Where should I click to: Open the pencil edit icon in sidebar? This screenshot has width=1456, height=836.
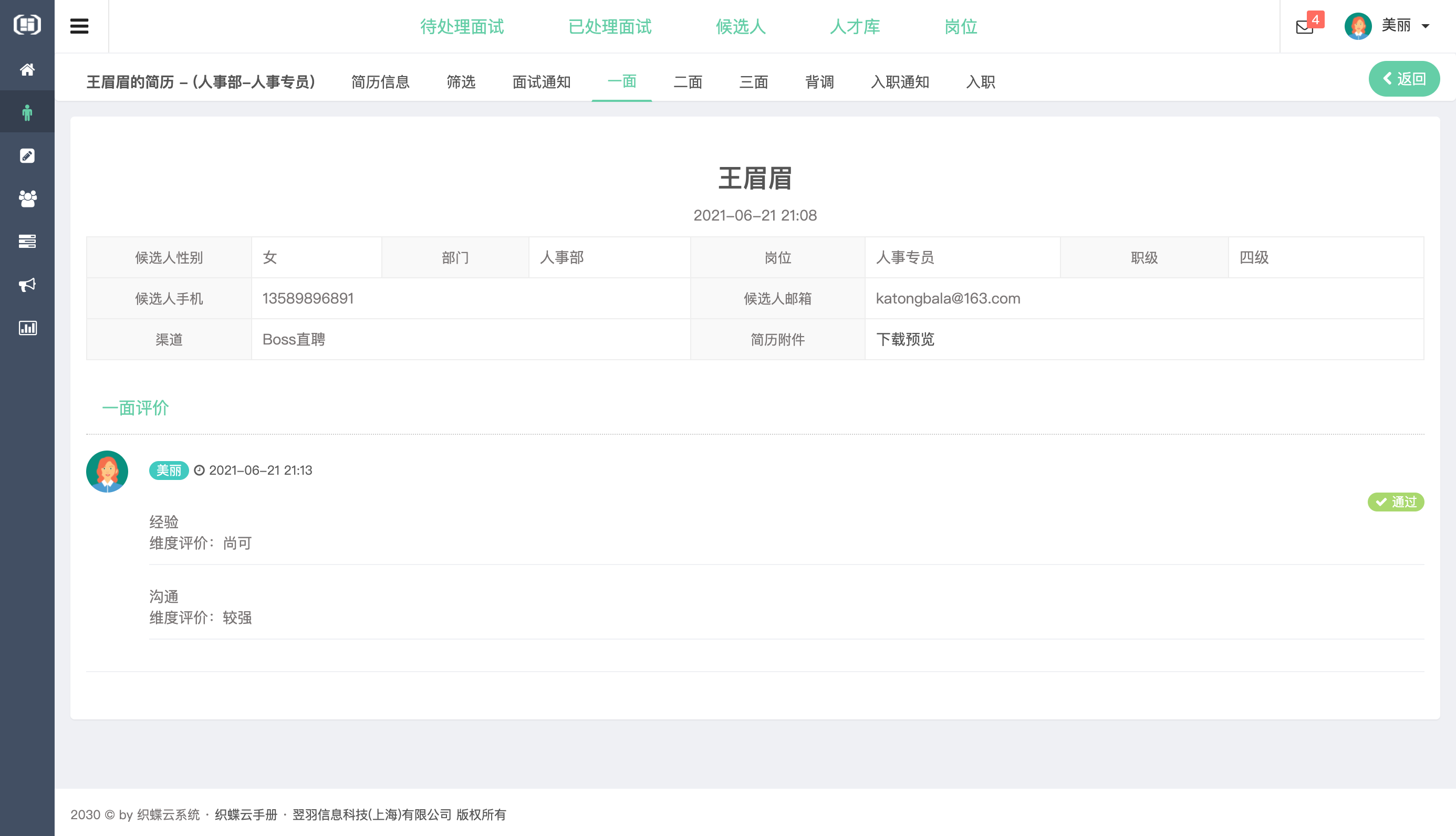point(27,155)
